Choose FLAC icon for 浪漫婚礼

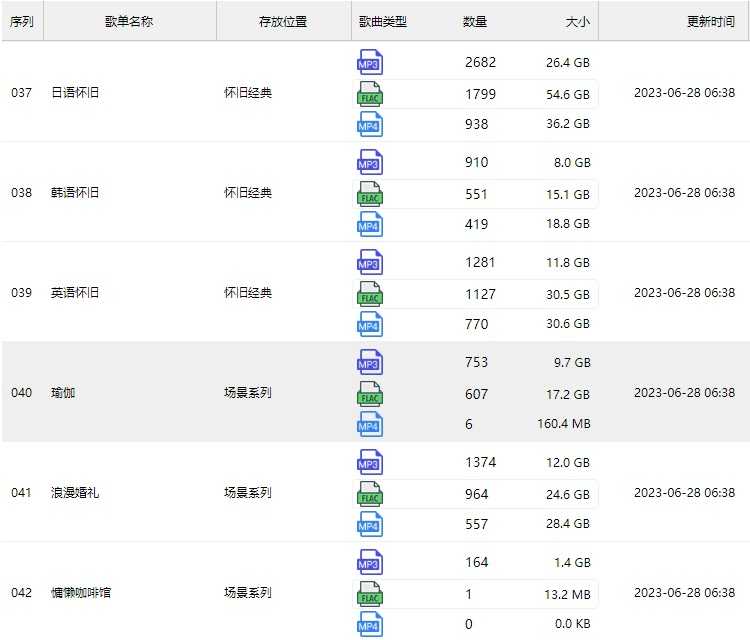point(370,494)
